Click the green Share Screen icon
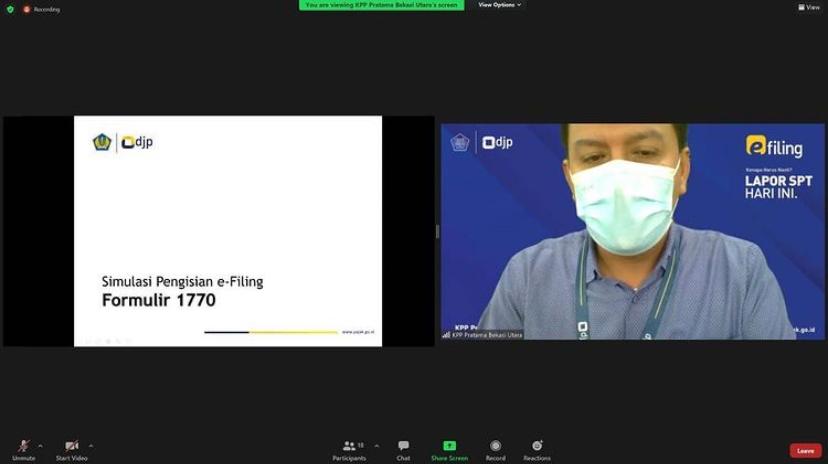 (449, 446)
